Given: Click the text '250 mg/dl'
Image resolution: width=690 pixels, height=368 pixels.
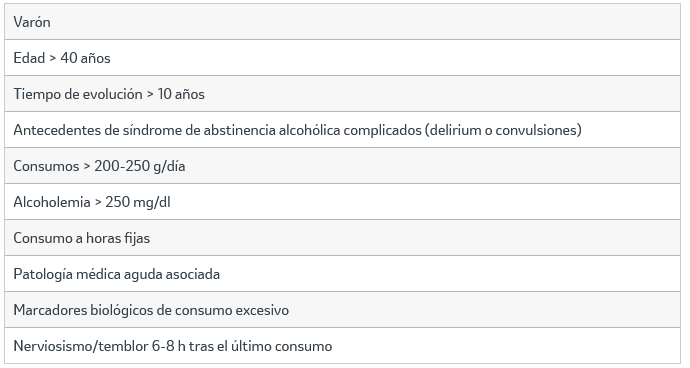Looking at the screenshot, I should pos(138,202).
